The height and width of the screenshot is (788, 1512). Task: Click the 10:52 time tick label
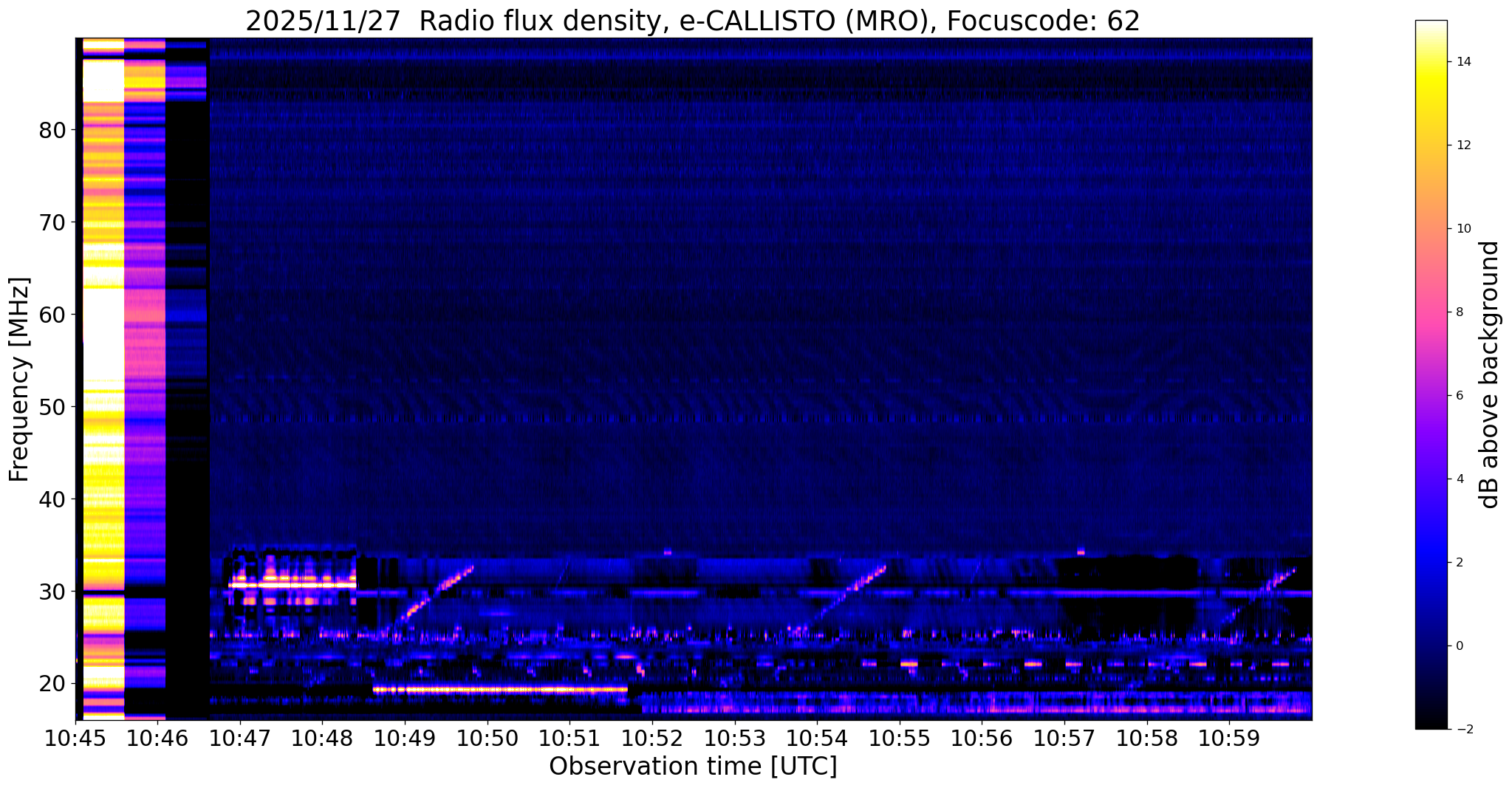click(652, 739)
